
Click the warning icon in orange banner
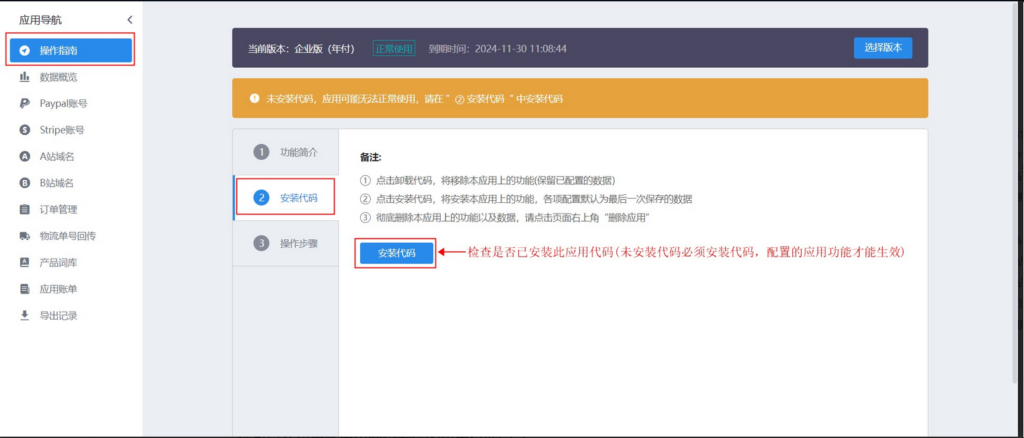[x=254, y=99]
